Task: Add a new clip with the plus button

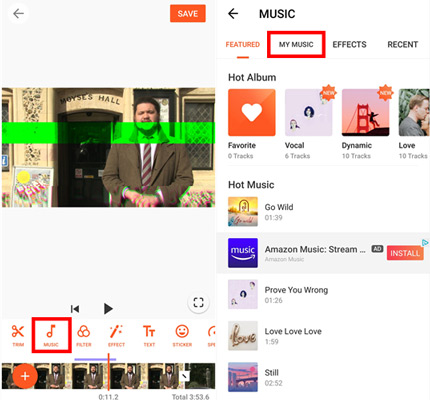Action: coord(25,376)
